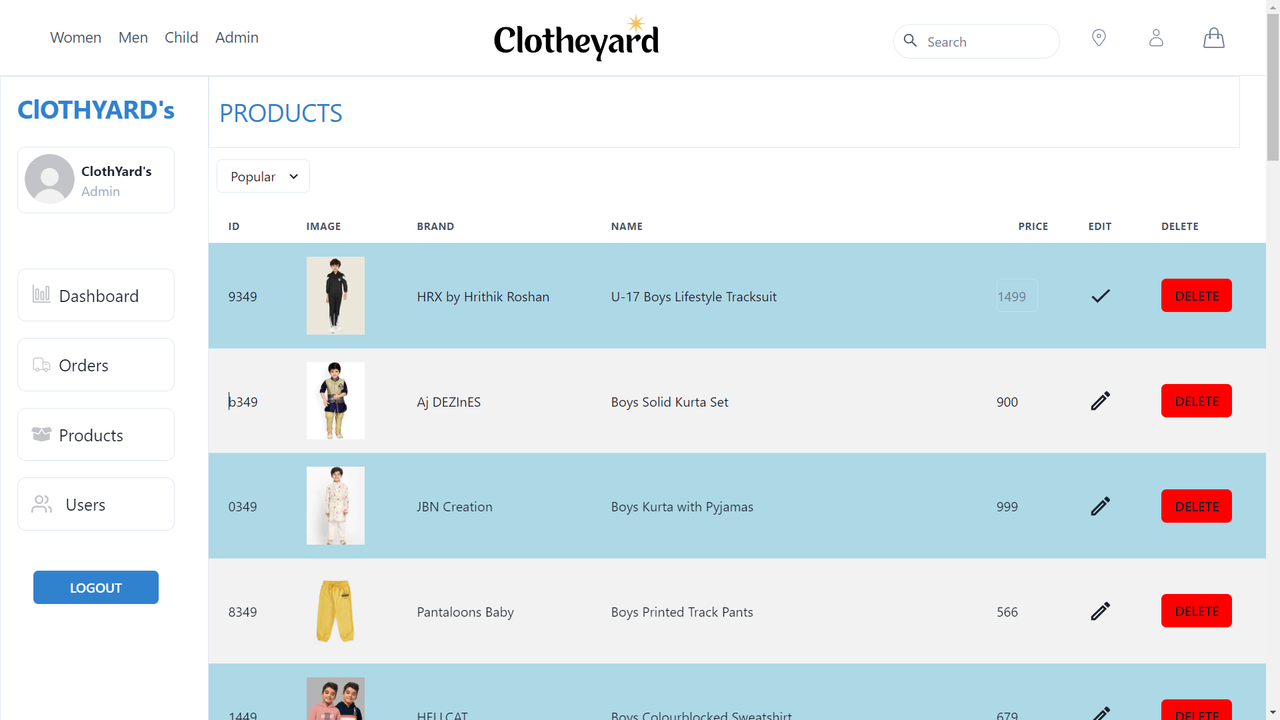Go to Users in sidebar
The width and height of the screenshot is (1280, 720).
point(96,504)
